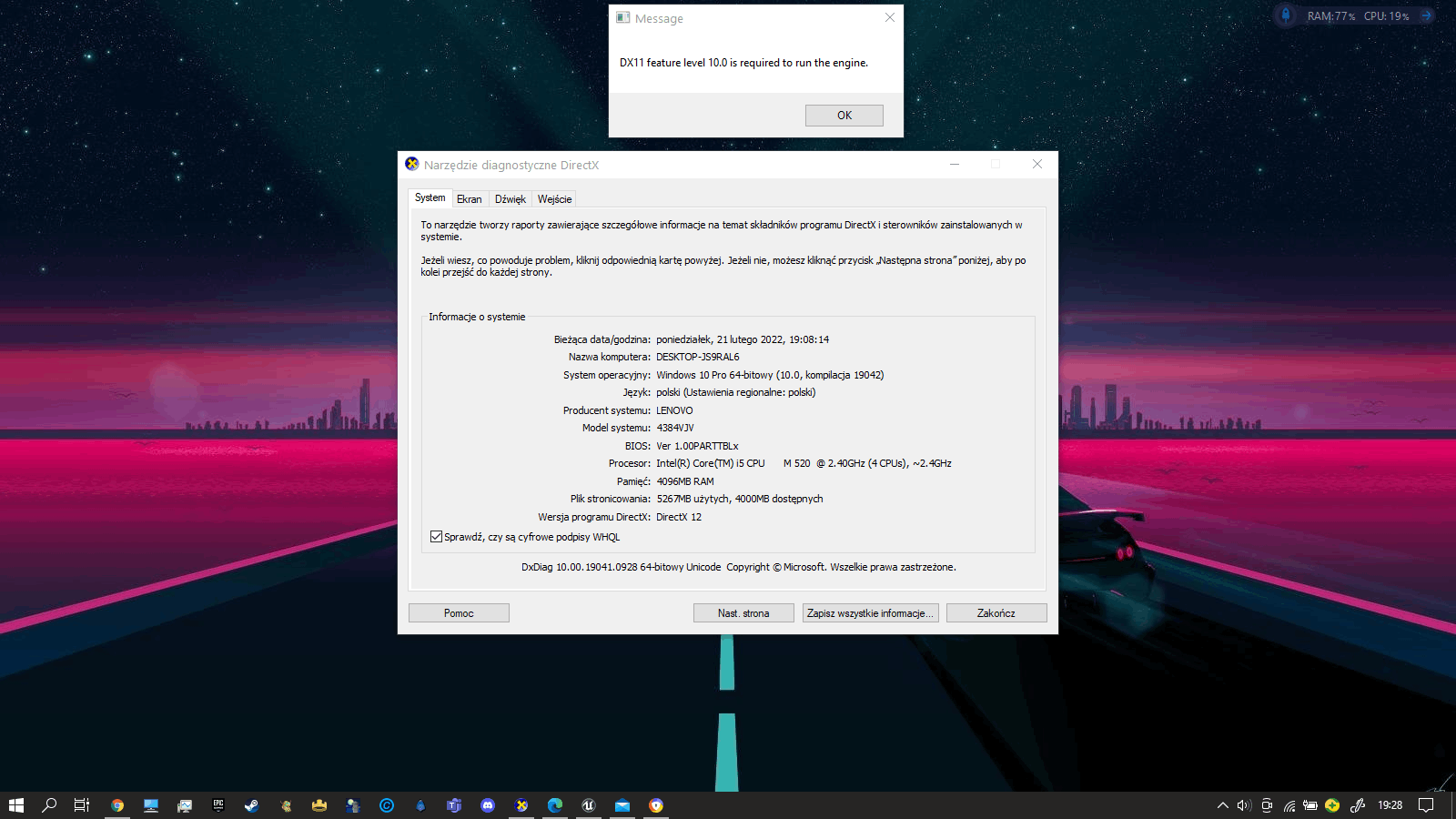Image resolution: width=1456 pixels, height=819 pixels.
Task: Click the blue copyright-C taskbar icon
Action: 387,805
